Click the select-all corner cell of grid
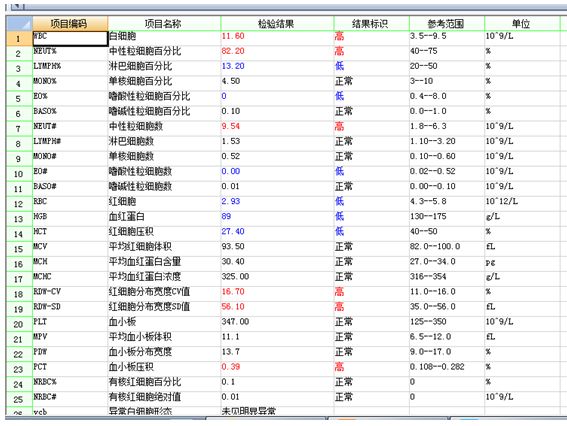 (x=19, y=24)
